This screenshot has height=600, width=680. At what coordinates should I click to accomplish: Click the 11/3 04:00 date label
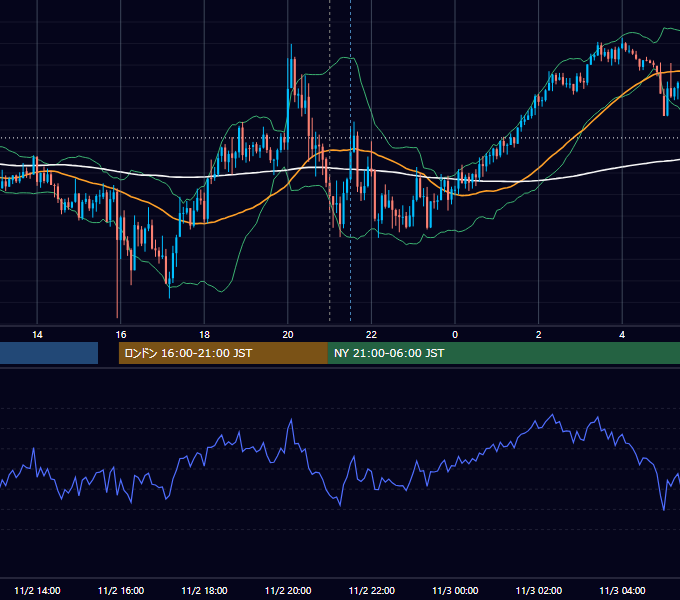[622, 590]
